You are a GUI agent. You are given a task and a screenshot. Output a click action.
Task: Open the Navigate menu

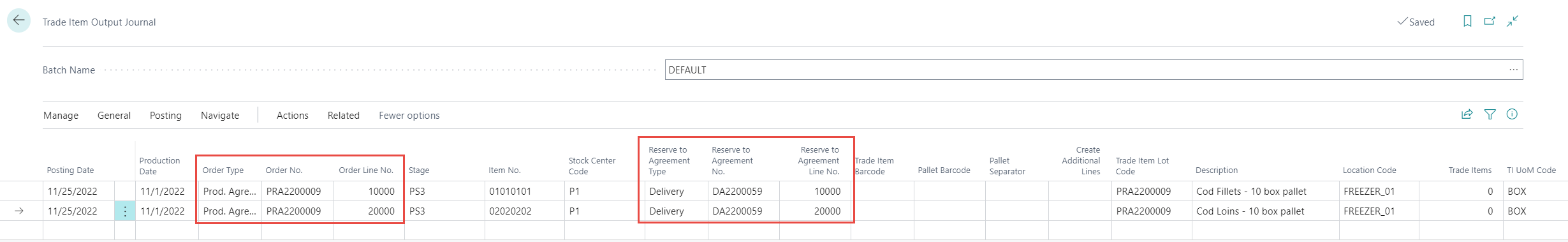[x=220, y=116]
